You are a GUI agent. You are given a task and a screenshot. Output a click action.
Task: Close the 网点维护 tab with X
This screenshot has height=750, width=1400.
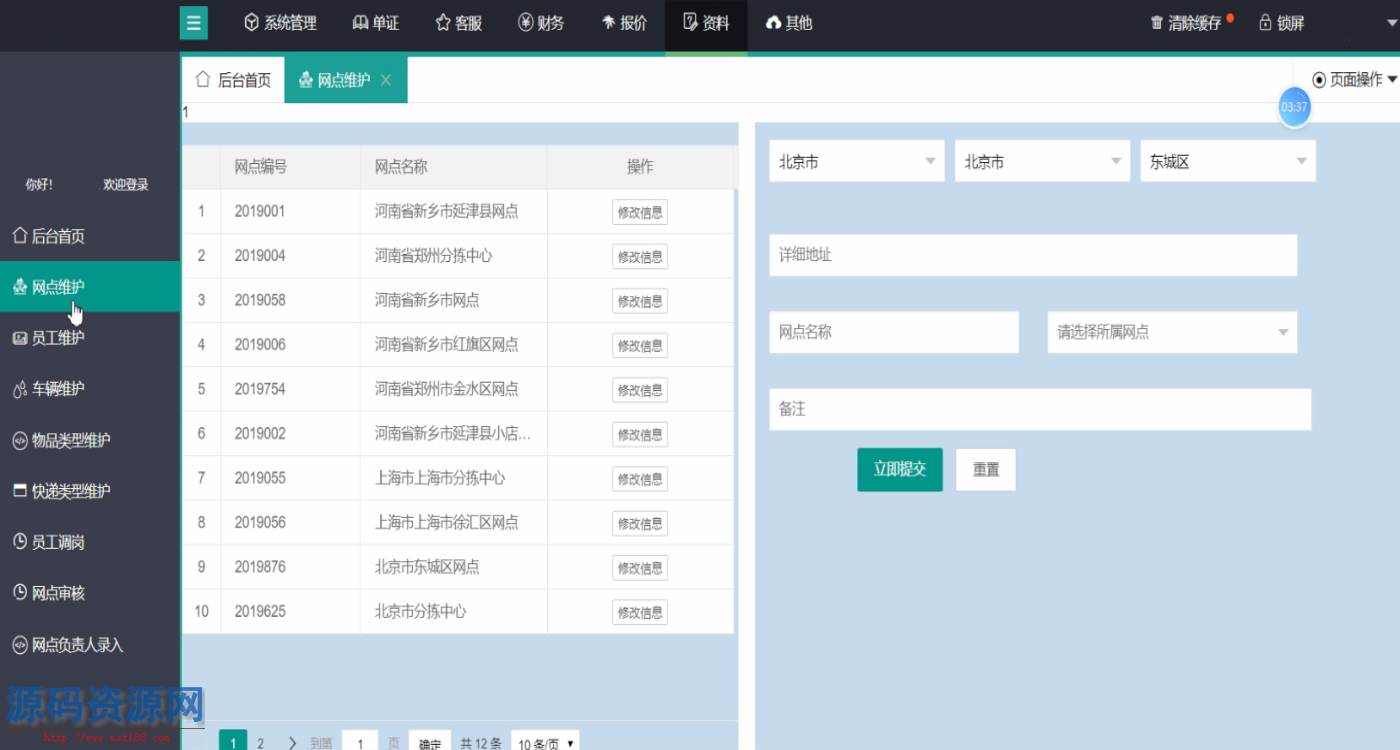coord(386,80)
